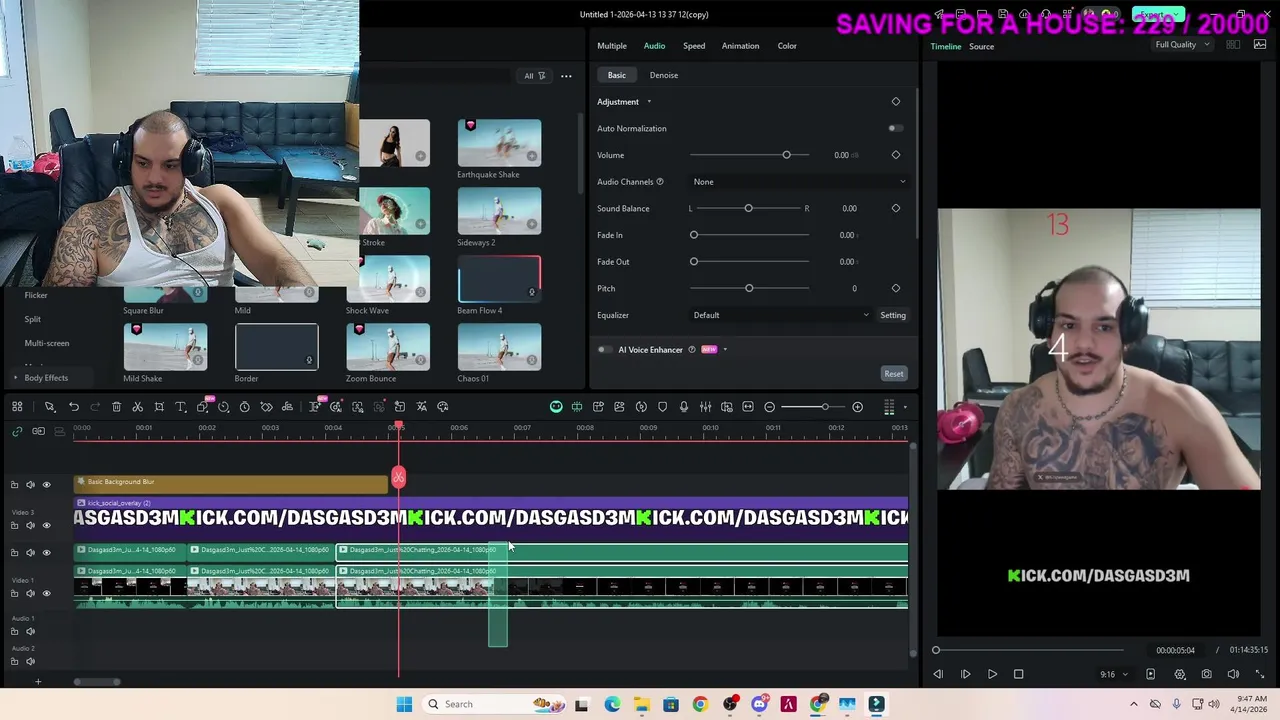Click the Volume slider handle
The height and width of the screenshot is (720, 1280).
tap(786, 155)
